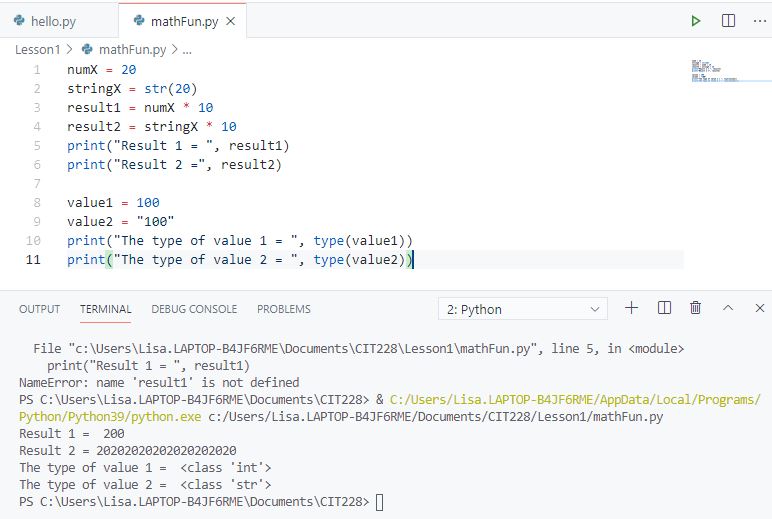Close the mathFun.py tab

pyautogui.click(x=230, y=21)
